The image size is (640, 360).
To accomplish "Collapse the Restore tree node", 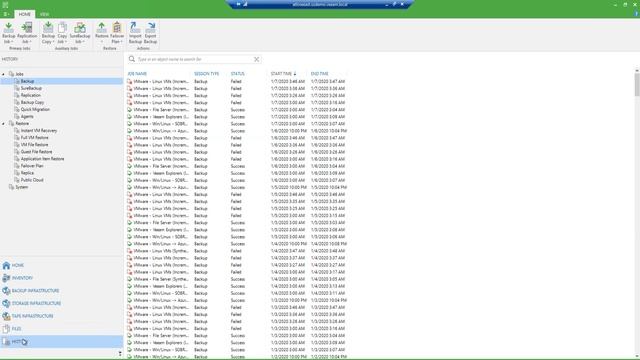I will (3, 124).
